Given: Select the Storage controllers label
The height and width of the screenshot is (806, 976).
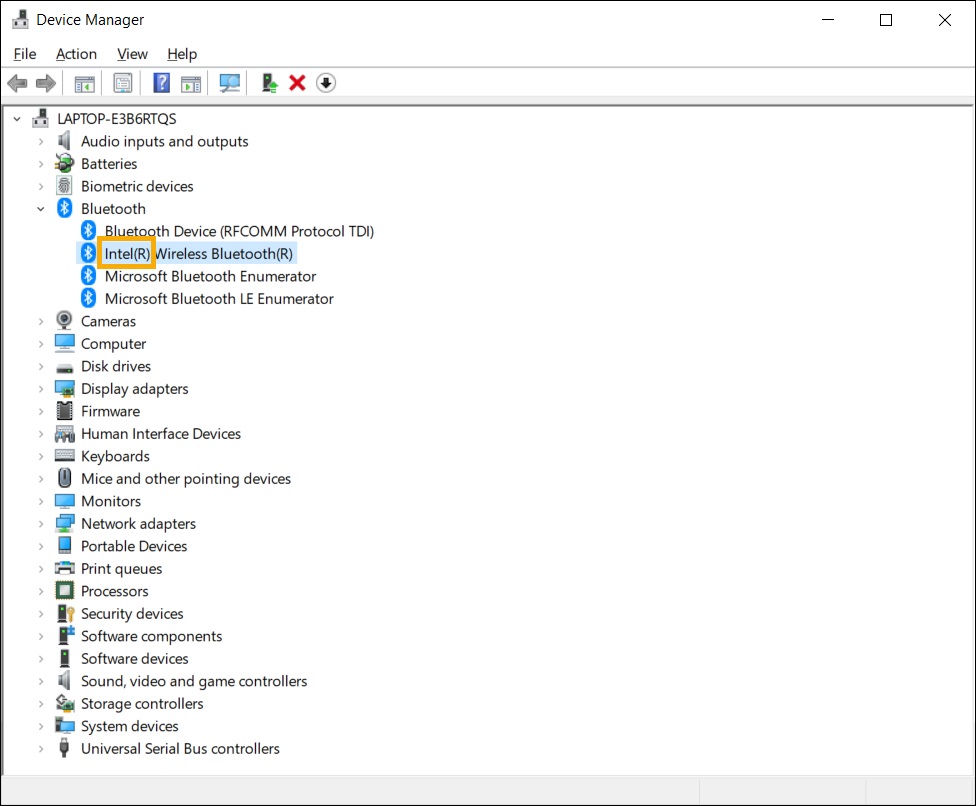Looking at the screenshot, I should pyautogui.click(x=142, y=703).
